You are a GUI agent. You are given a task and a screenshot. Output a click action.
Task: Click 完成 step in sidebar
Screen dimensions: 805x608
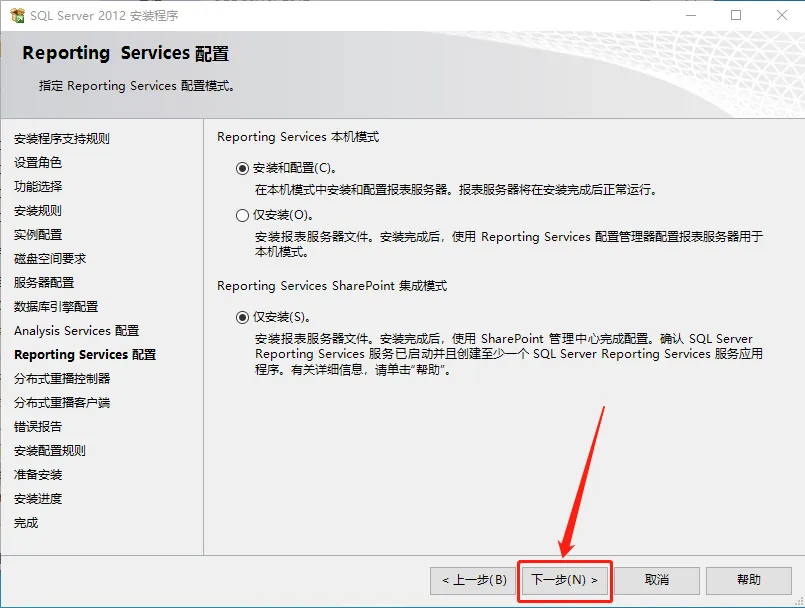point(26,523)
